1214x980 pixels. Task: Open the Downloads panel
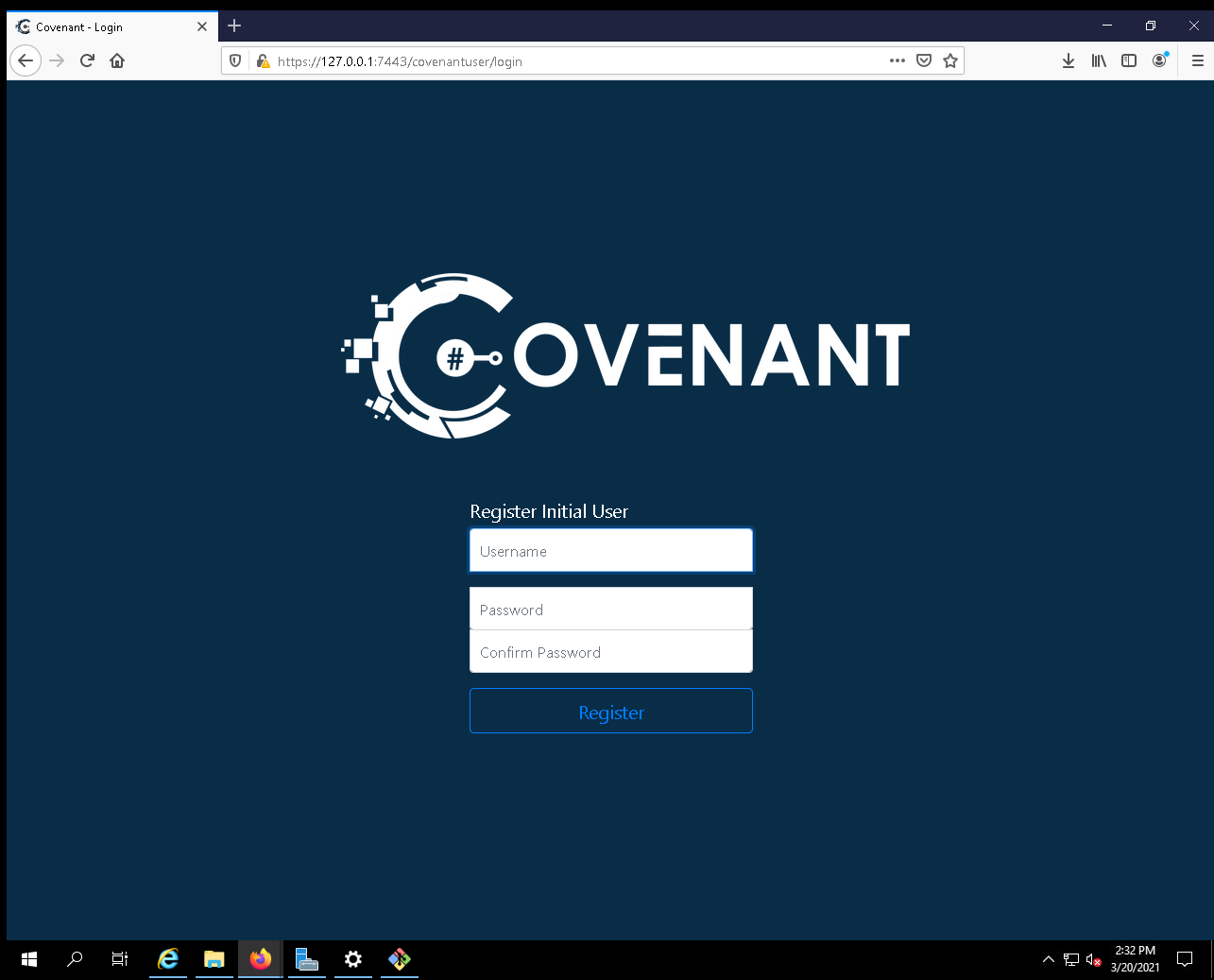tap(1069, 60)
